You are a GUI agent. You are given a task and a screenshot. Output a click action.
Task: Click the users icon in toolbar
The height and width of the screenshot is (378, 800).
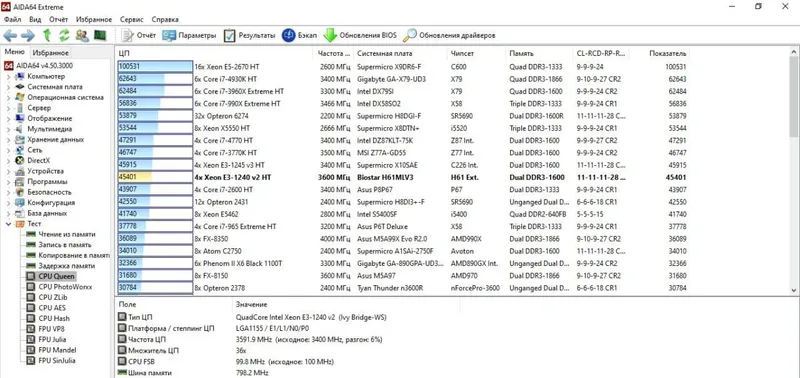tap(82, 35)
